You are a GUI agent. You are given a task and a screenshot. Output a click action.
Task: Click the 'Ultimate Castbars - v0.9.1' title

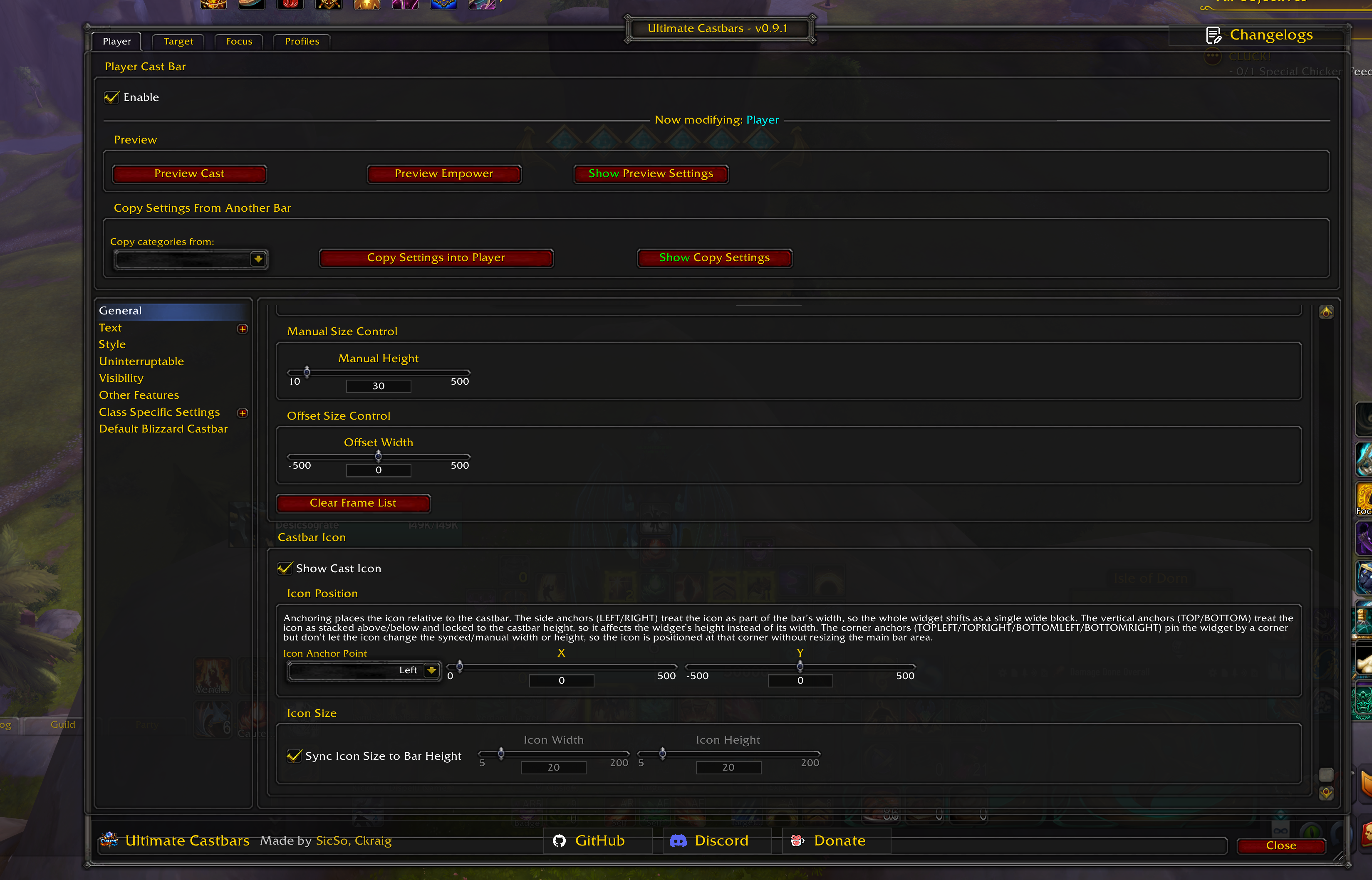tap(718, 29)
